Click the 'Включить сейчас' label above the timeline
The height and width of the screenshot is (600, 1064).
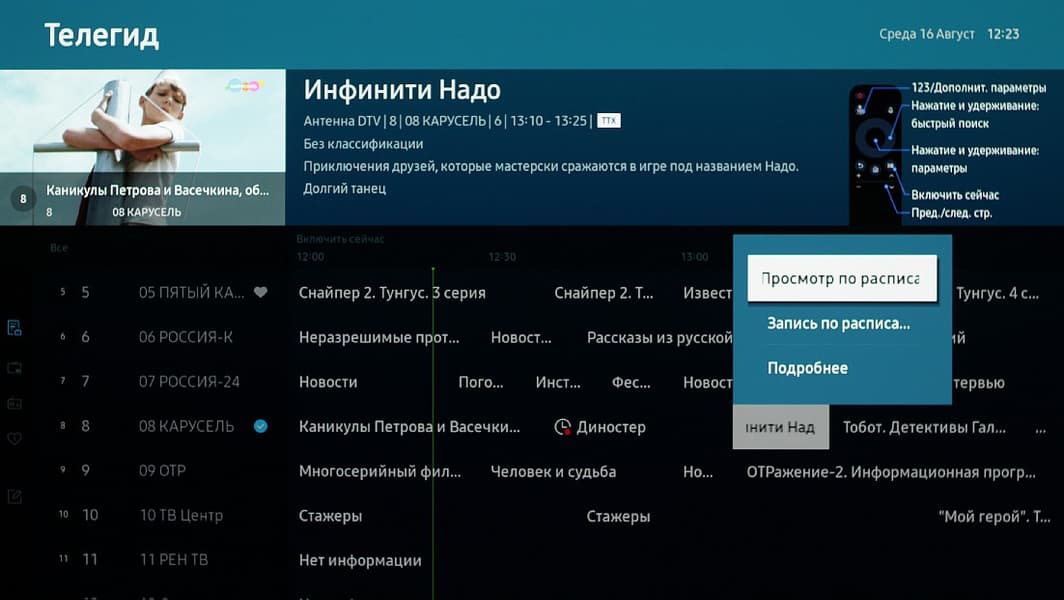[x=340, y=239]
